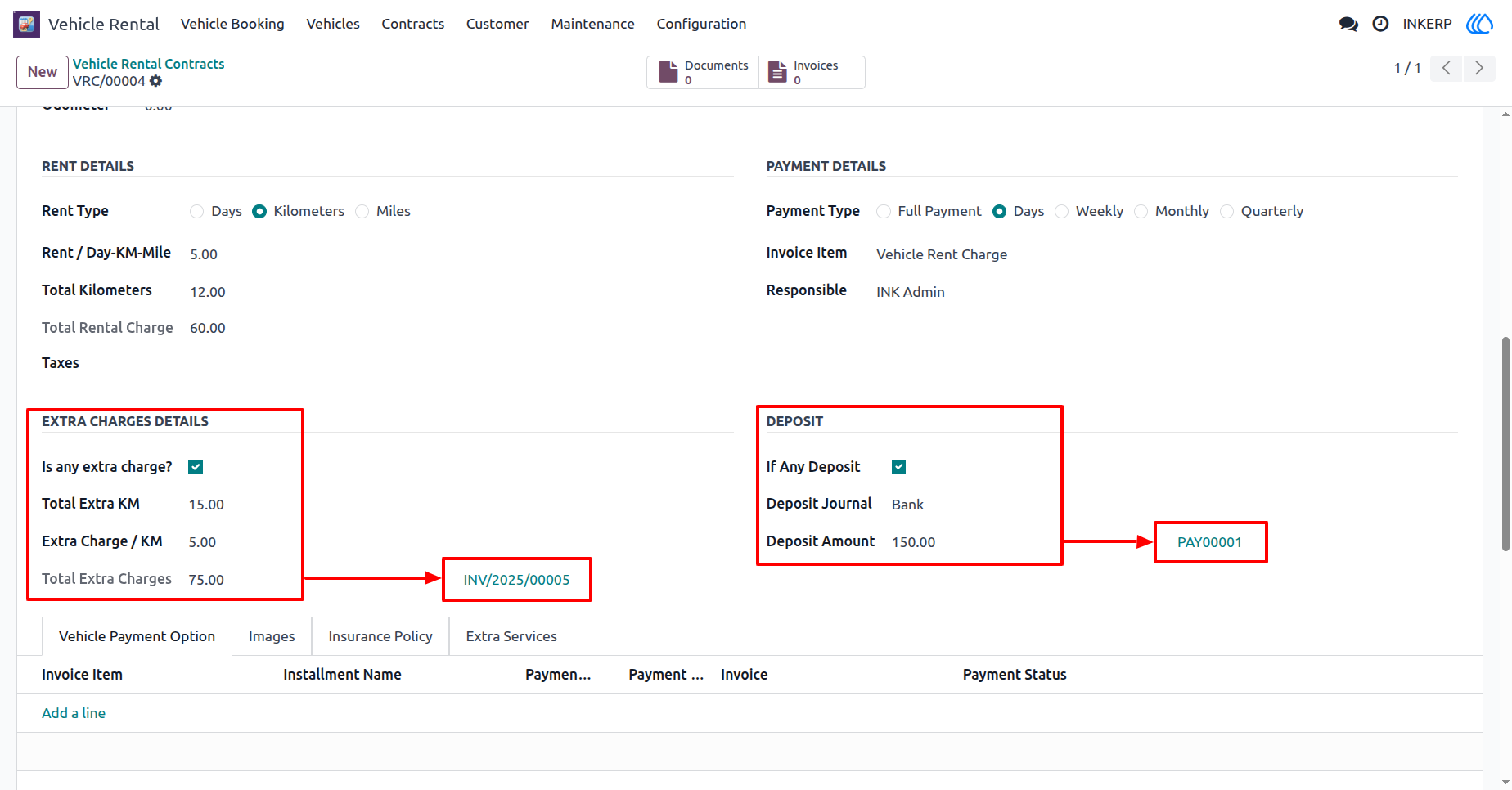This screenshot has width=1512, height=790.
Task: Open the INV/2025/00005 invoice link
Action: tap(516, 580)
